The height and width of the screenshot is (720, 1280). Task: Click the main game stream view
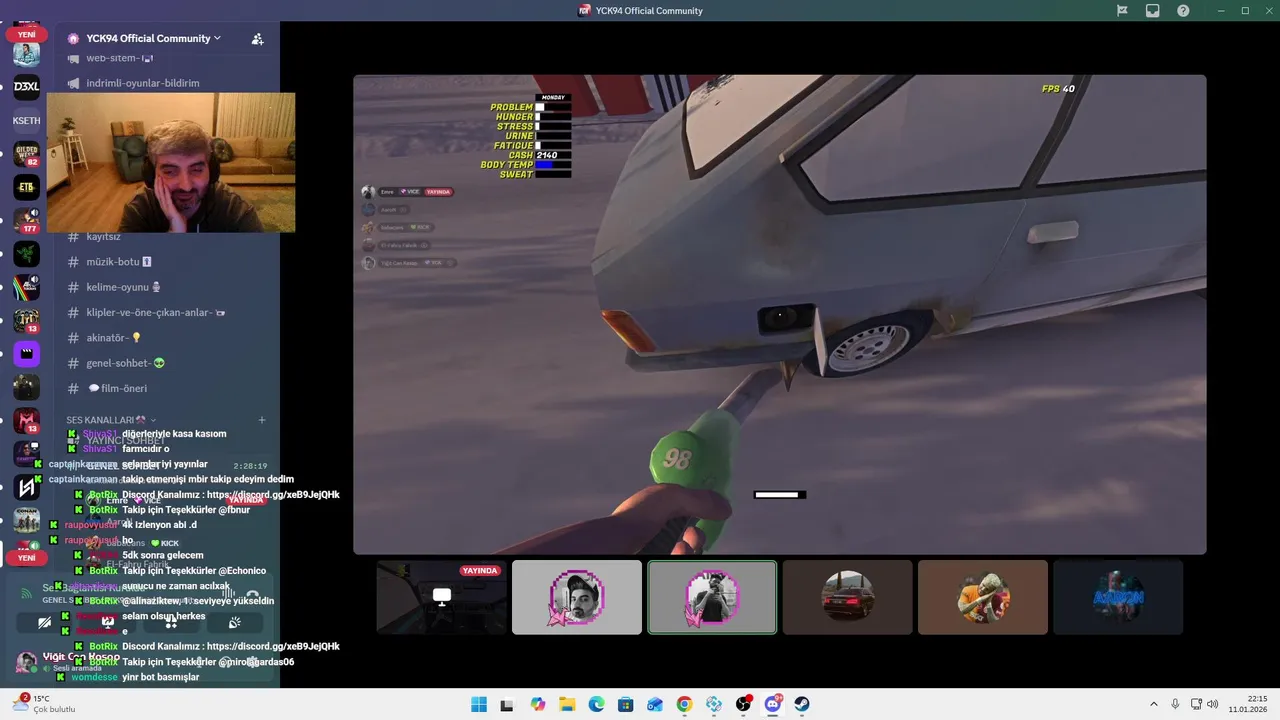pos(780,314)
